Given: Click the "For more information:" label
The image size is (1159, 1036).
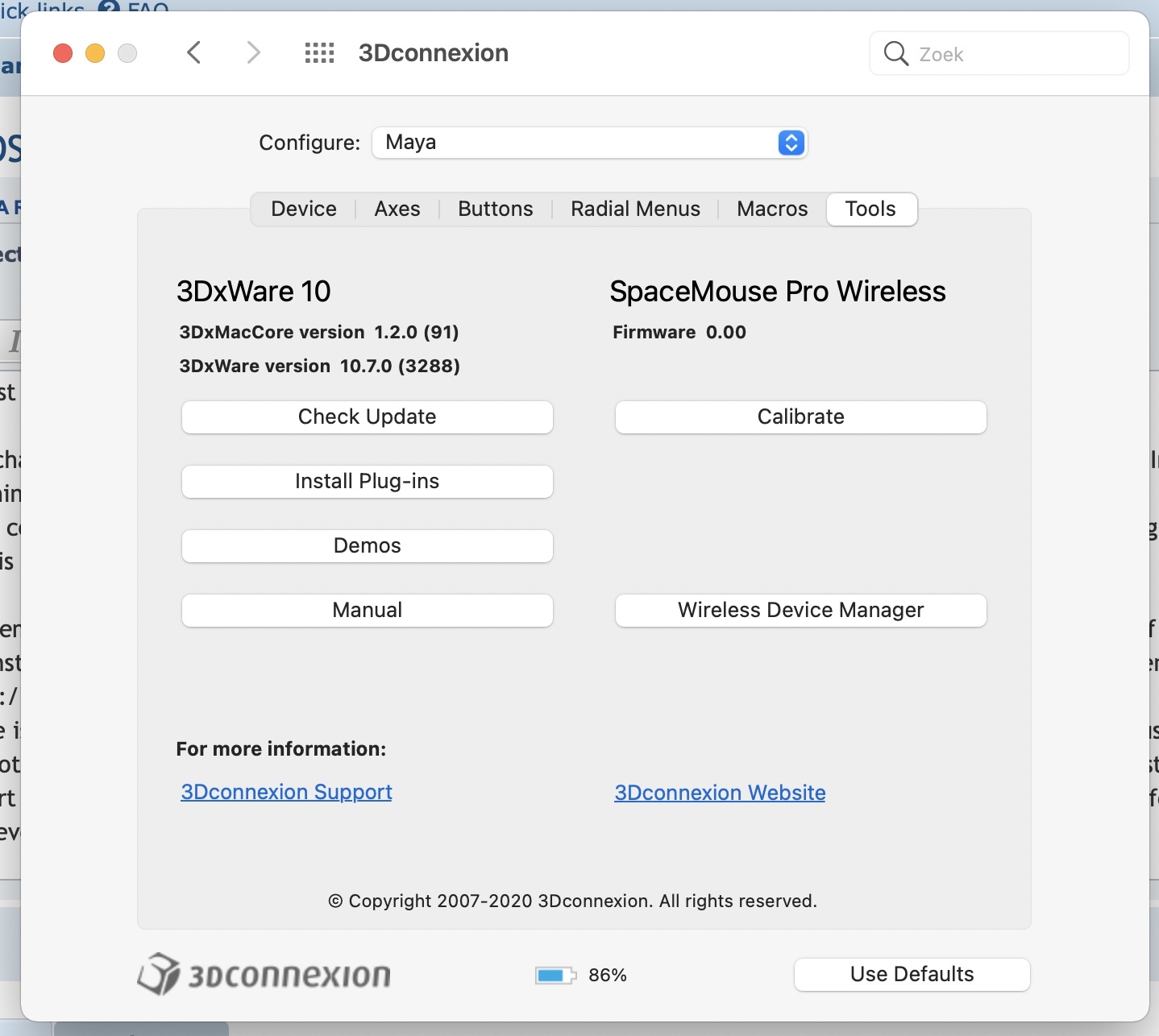Looking at the screenshot, I should 281,749.
